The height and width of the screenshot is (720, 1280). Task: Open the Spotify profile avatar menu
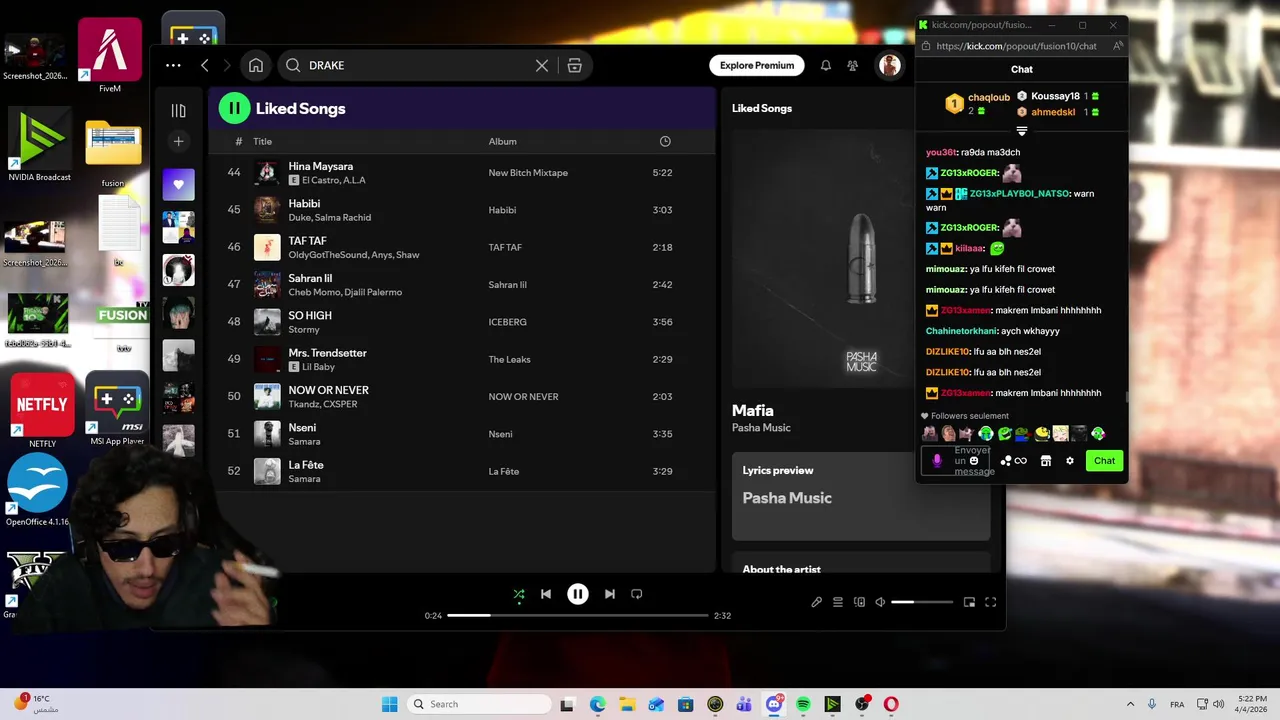pyautogui.click(x=889, y=65)
